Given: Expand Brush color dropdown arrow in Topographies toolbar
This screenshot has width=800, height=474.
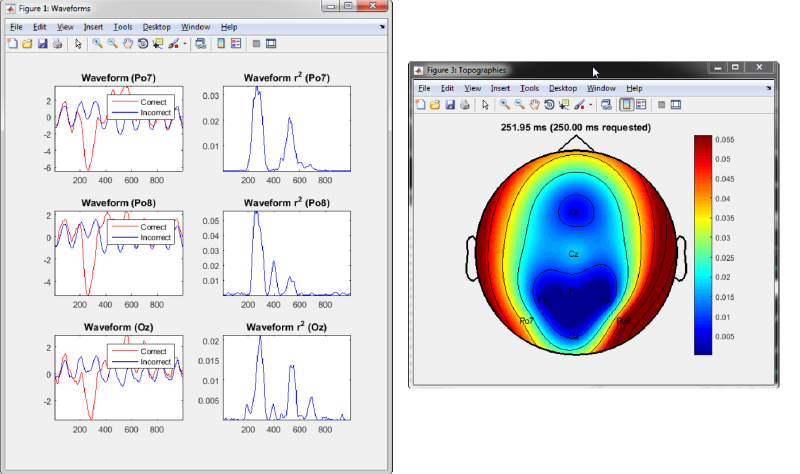Looking at the screenshot, I should coord(590,105).
